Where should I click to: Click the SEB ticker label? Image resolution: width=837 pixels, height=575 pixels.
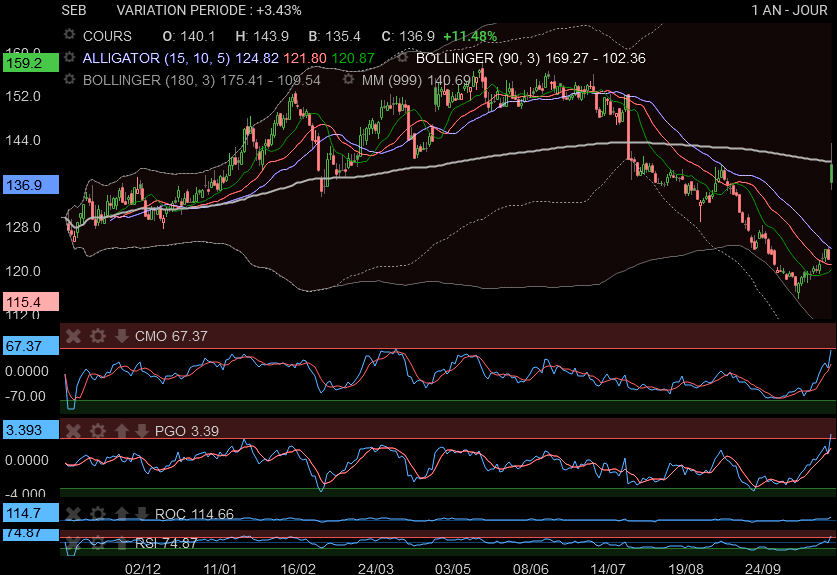[74, 10]
